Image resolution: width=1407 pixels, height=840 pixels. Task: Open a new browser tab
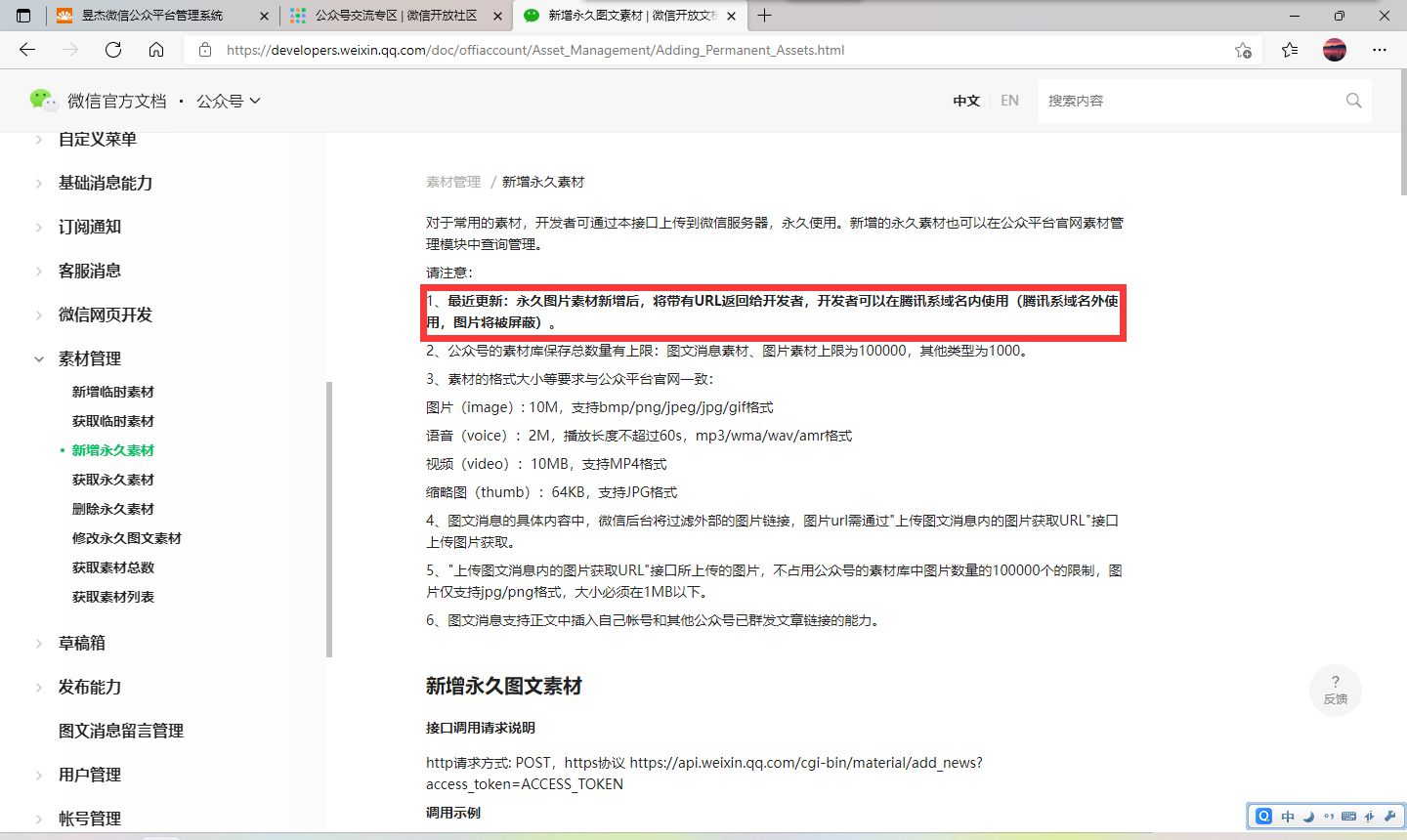tap(764, 16)
